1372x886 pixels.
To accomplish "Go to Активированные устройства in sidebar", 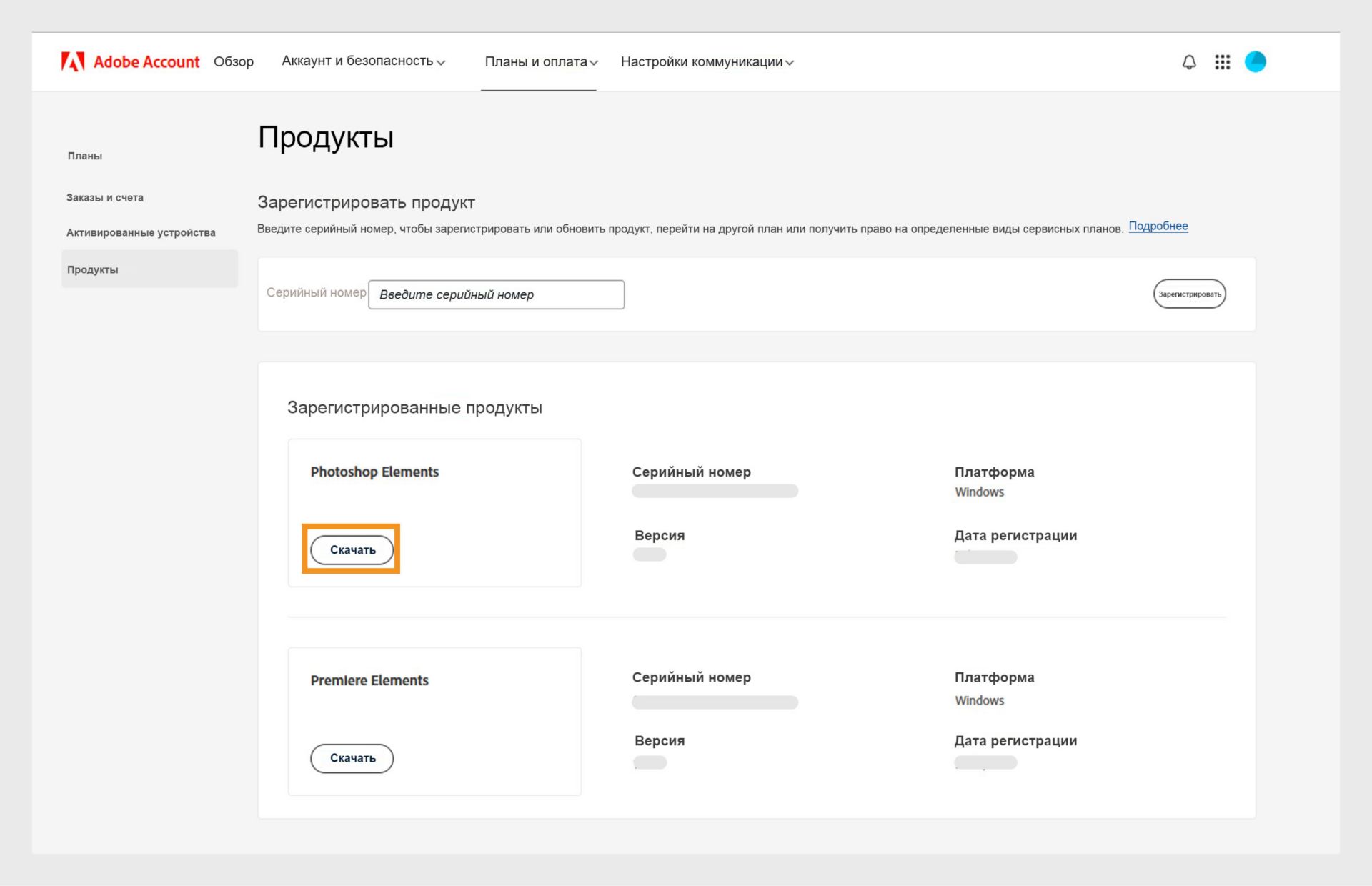I will pos(141,232).
